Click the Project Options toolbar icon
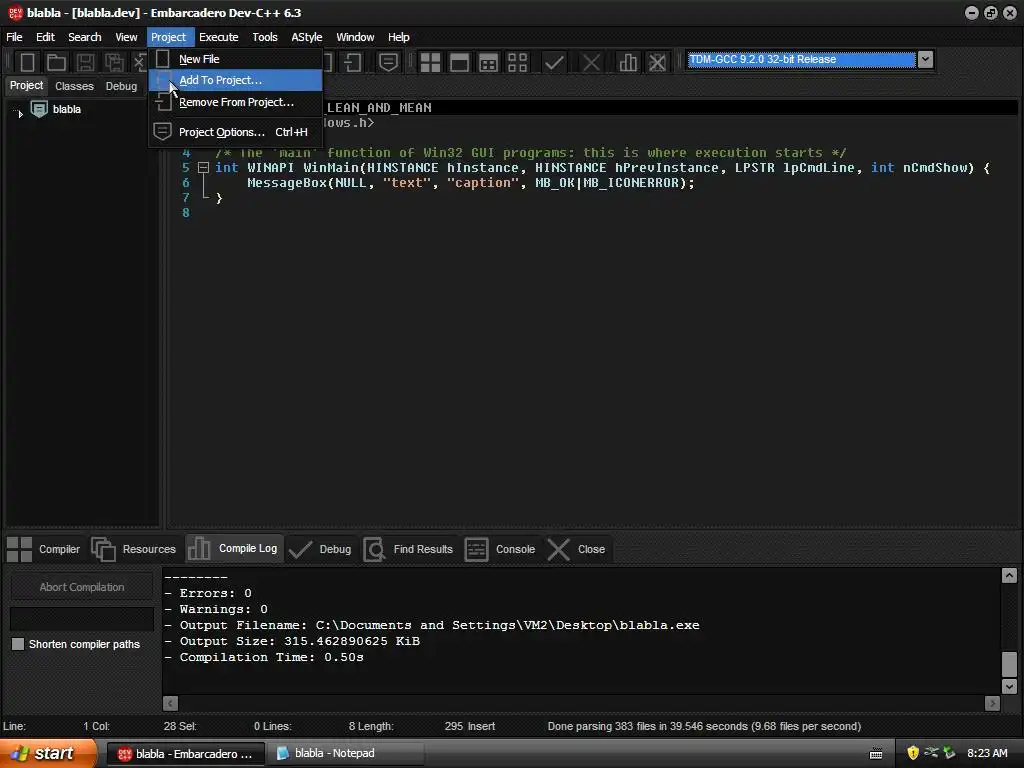This screenshot has width=1024, height=768. click(x=389, y=63)
